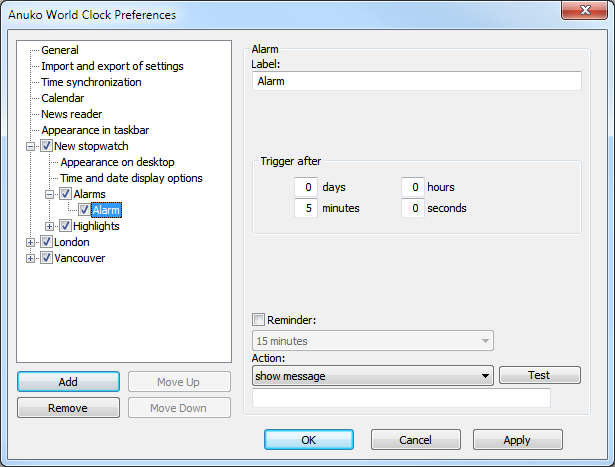The width and height of the screenshot is (615, 467).
Task: Confirm the dialog with OK
Action: pos(308,440)
